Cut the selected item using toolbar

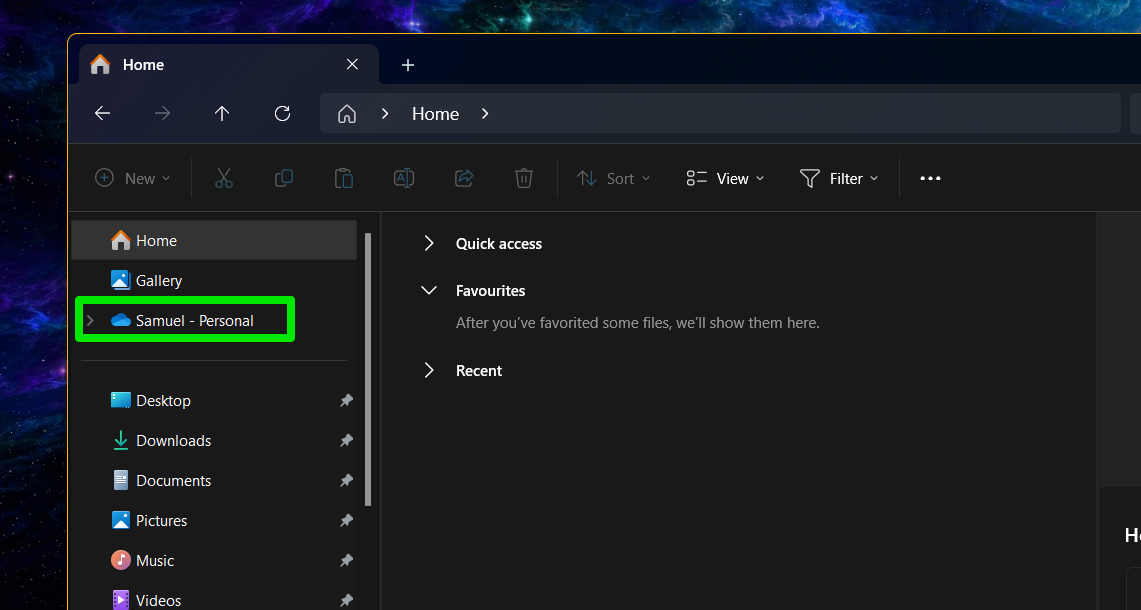[223, 178]
